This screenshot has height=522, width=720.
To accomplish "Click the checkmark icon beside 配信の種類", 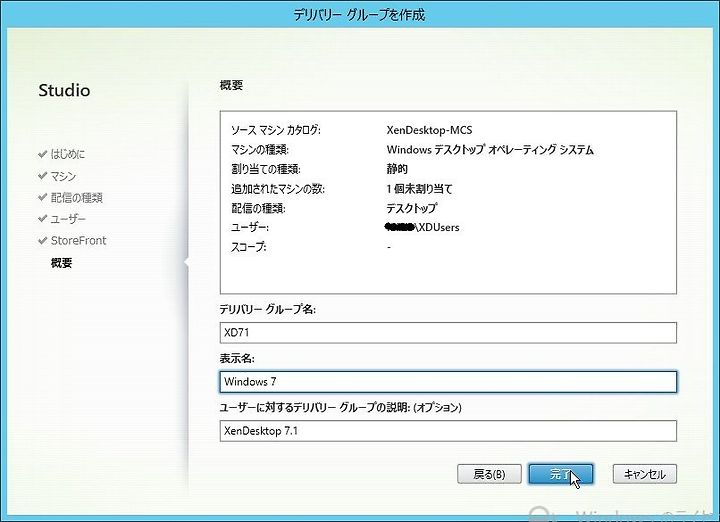I will (x=43, y=197).
